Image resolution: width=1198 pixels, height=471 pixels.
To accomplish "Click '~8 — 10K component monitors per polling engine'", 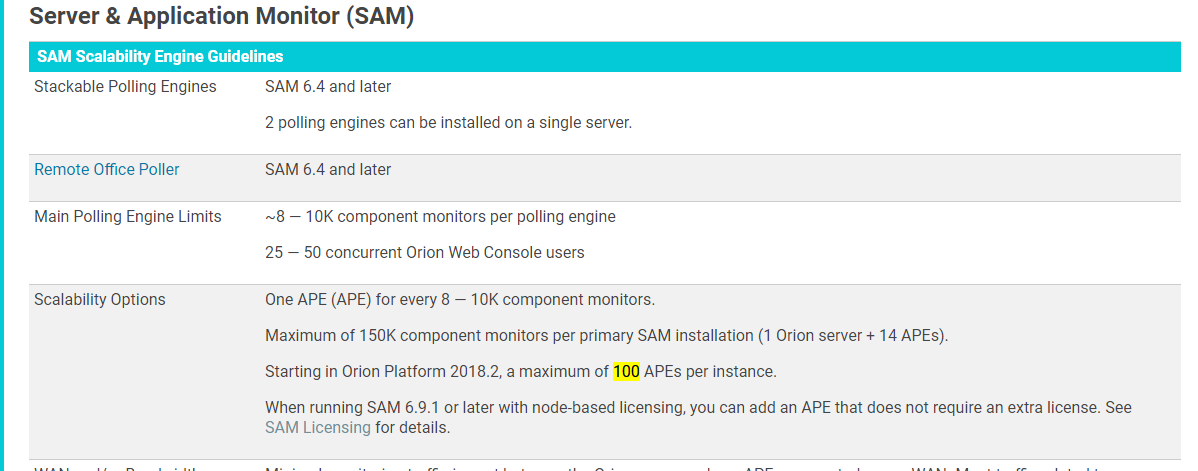I will click(440, 216).
